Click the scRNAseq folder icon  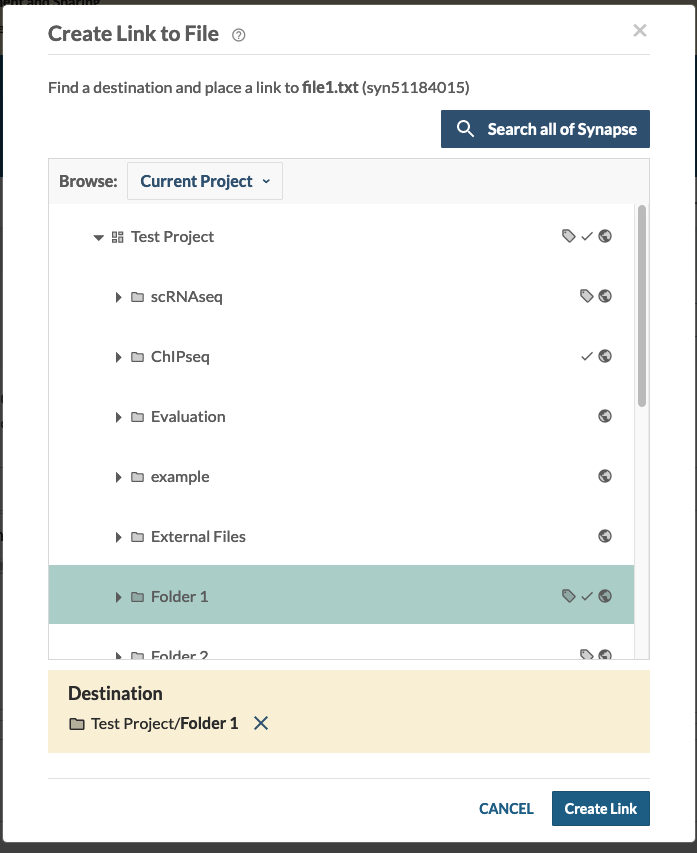pyautogui.click(x=138, y=297)
